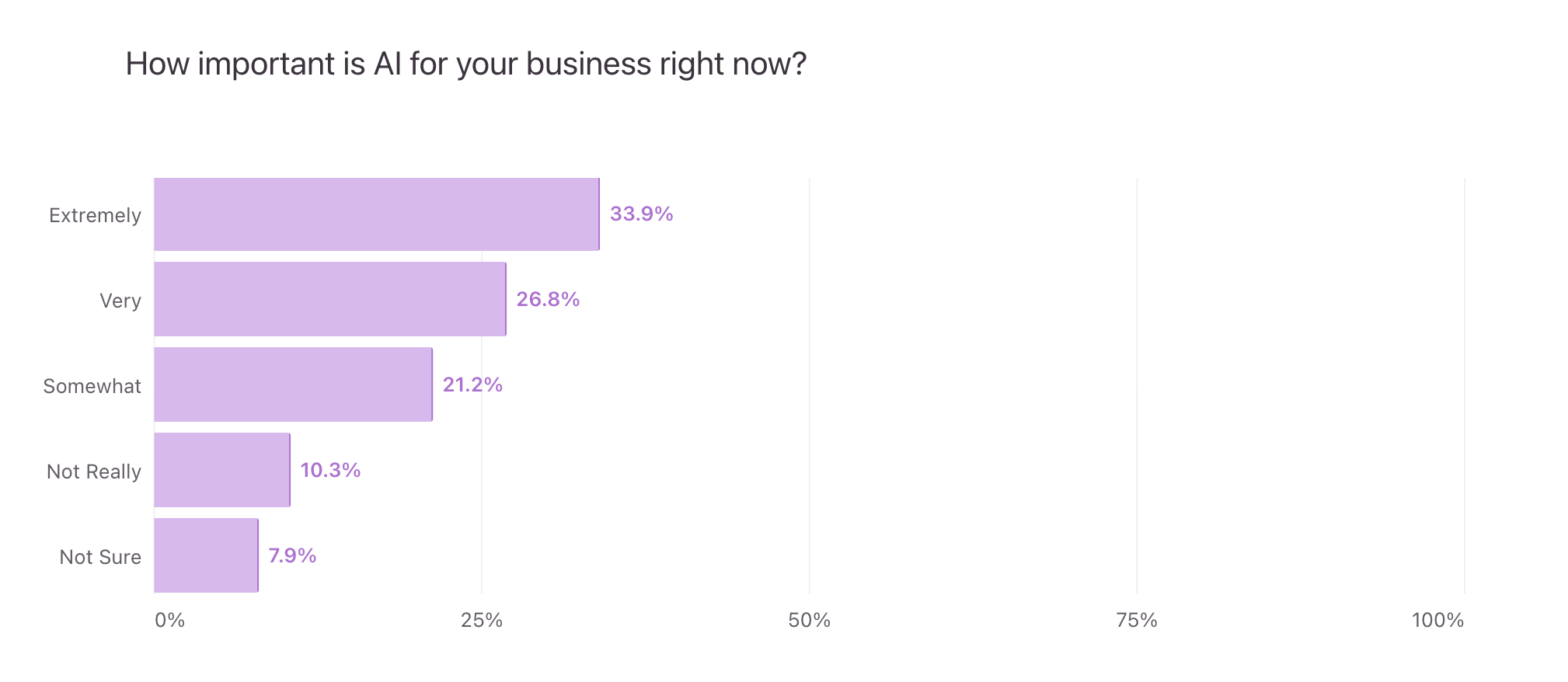Click the 0% axis tick label
Image resolution: width=1568 pixels, height=682 pixels.
click(169, 620)
